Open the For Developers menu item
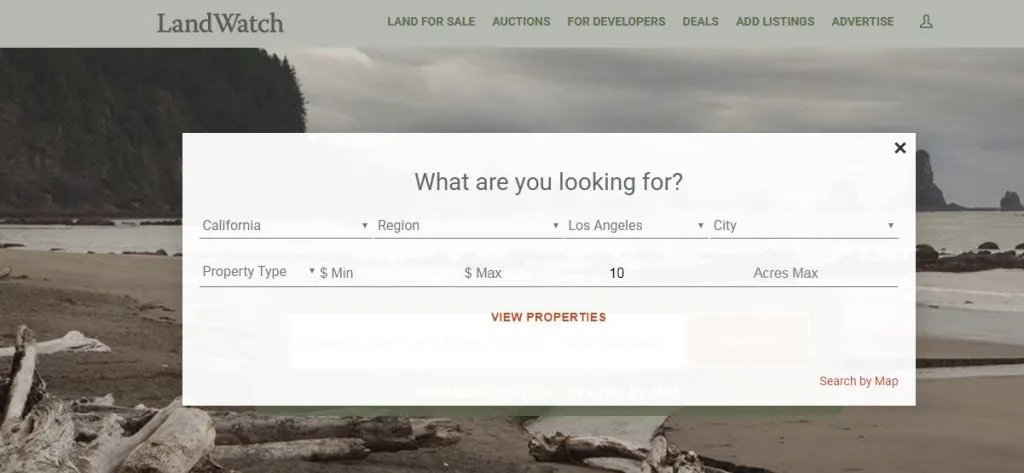The image size is (1024, 473). tap(616, 22)
